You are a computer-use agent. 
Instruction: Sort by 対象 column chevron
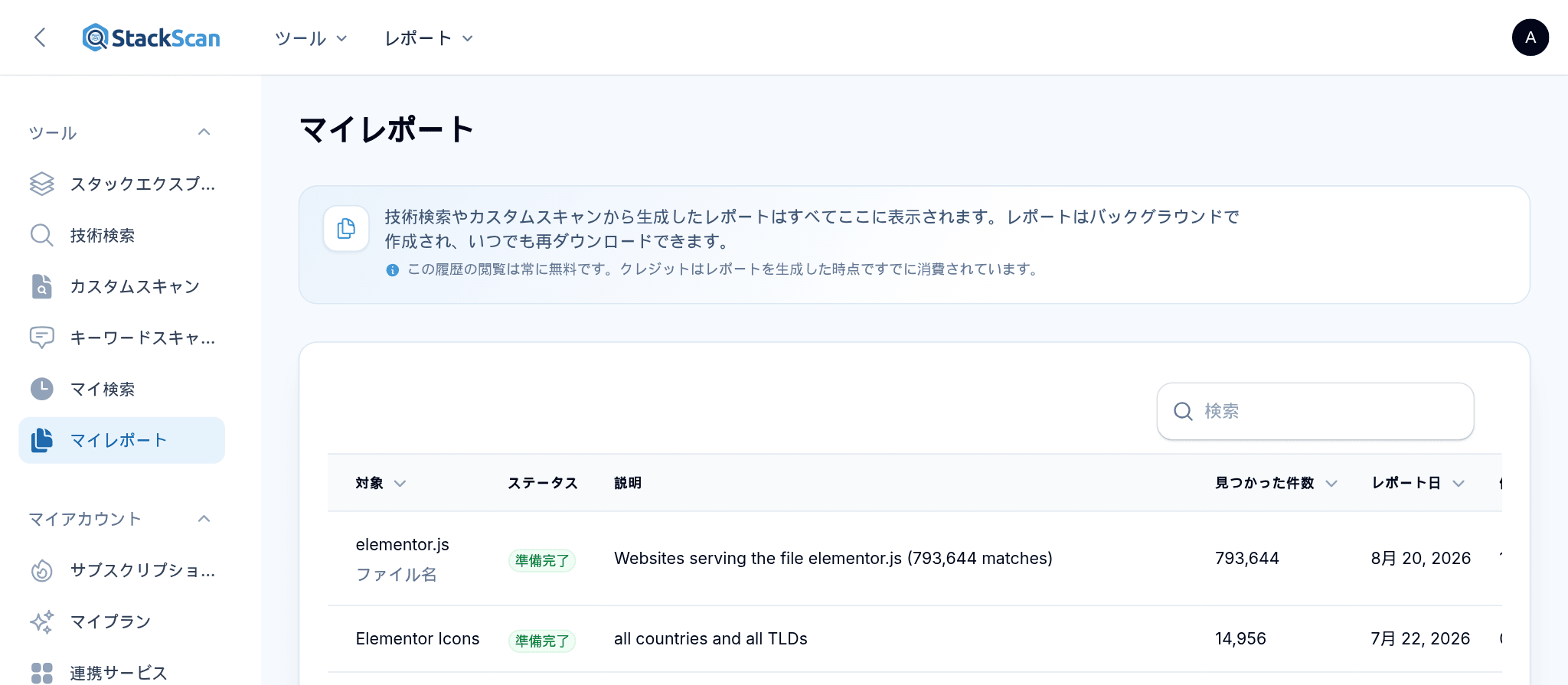pos(400,483)
